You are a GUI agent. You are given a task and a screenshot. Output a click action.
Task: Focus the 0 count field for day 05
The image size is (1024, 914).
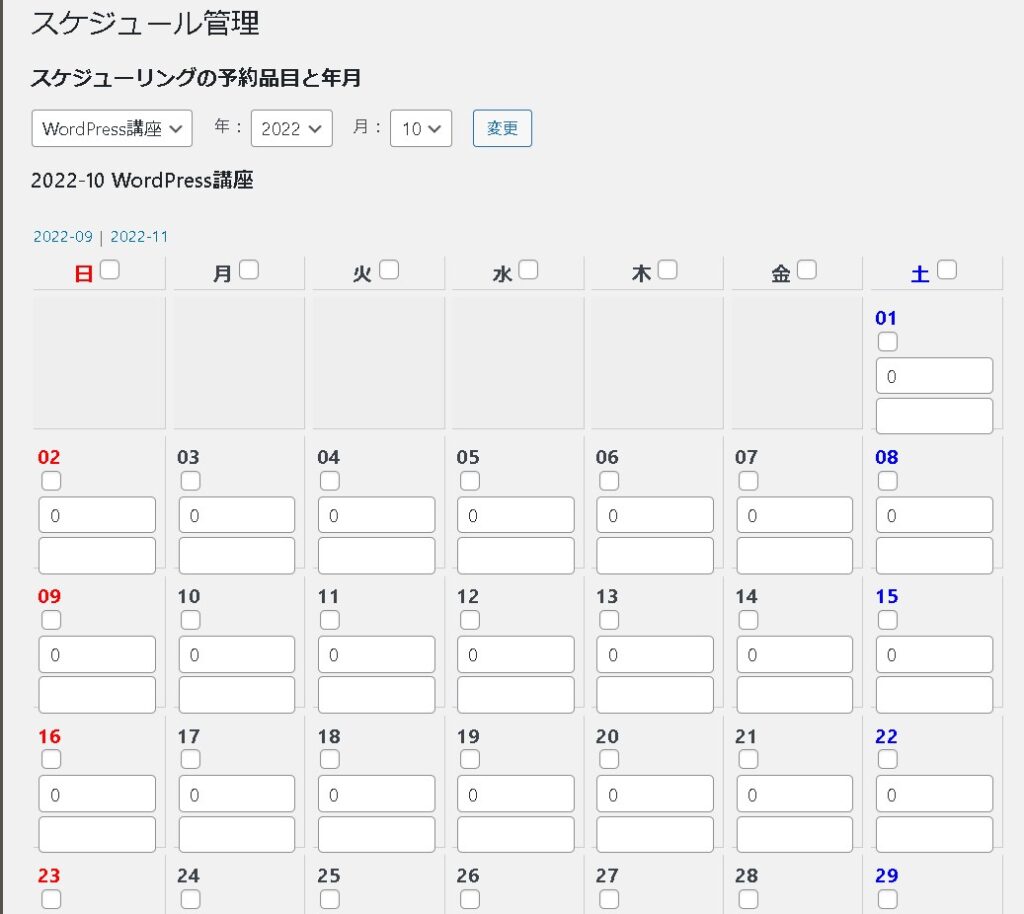pyautogui.click(x=516, y=515)
